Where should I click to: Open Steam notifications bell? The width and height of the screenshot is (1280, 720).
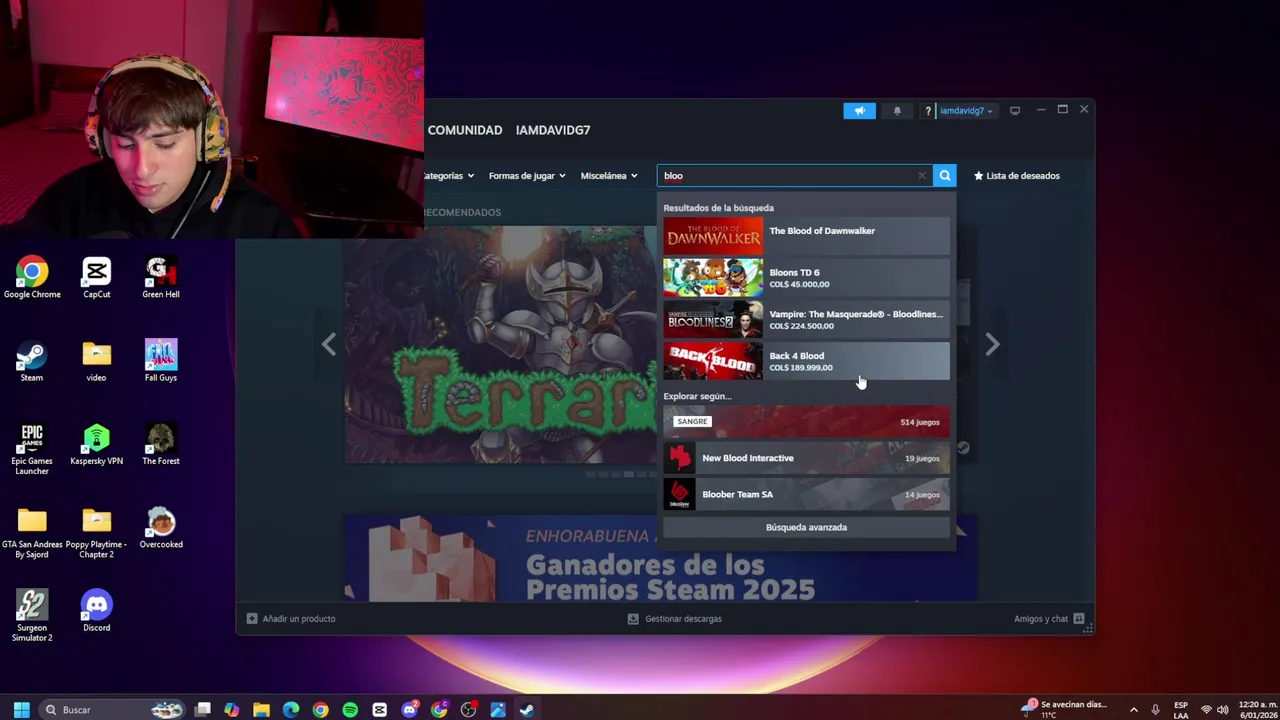(897, 111)
